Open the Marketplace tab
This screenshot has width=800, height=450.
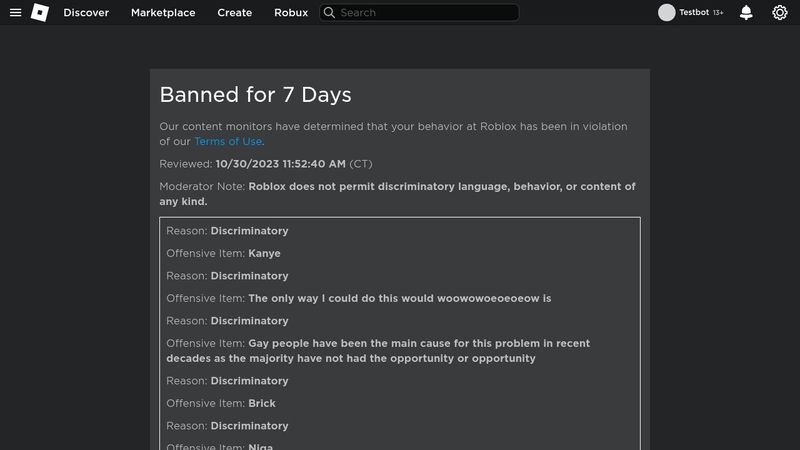[163, 12]
